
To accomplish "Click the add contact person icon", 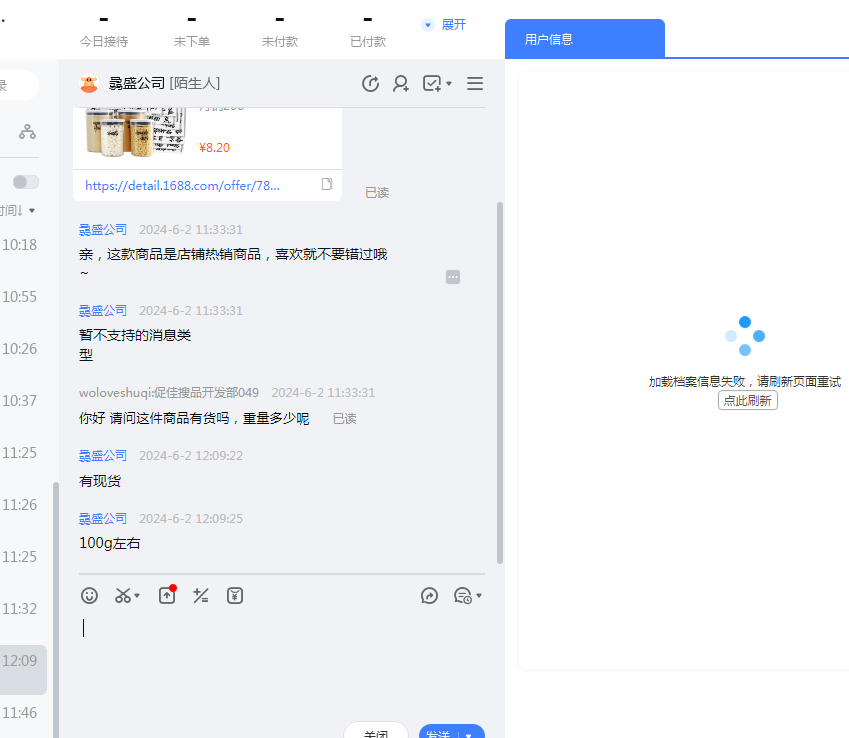I will (401, 84).
